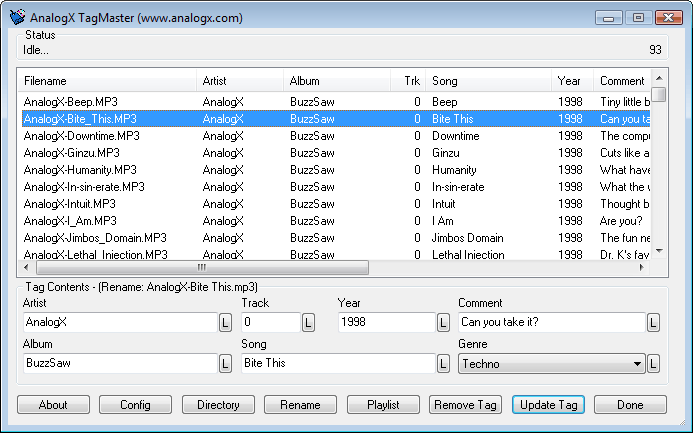Select the AnalogX-Downtime.MP3 row

tap(336, 136)
